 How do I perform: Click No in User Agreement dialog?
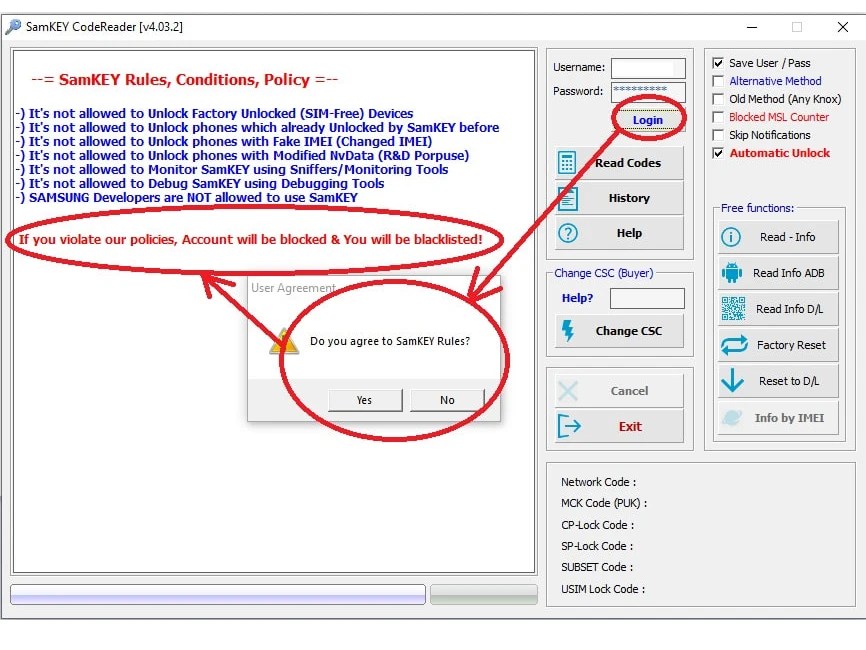447,400
